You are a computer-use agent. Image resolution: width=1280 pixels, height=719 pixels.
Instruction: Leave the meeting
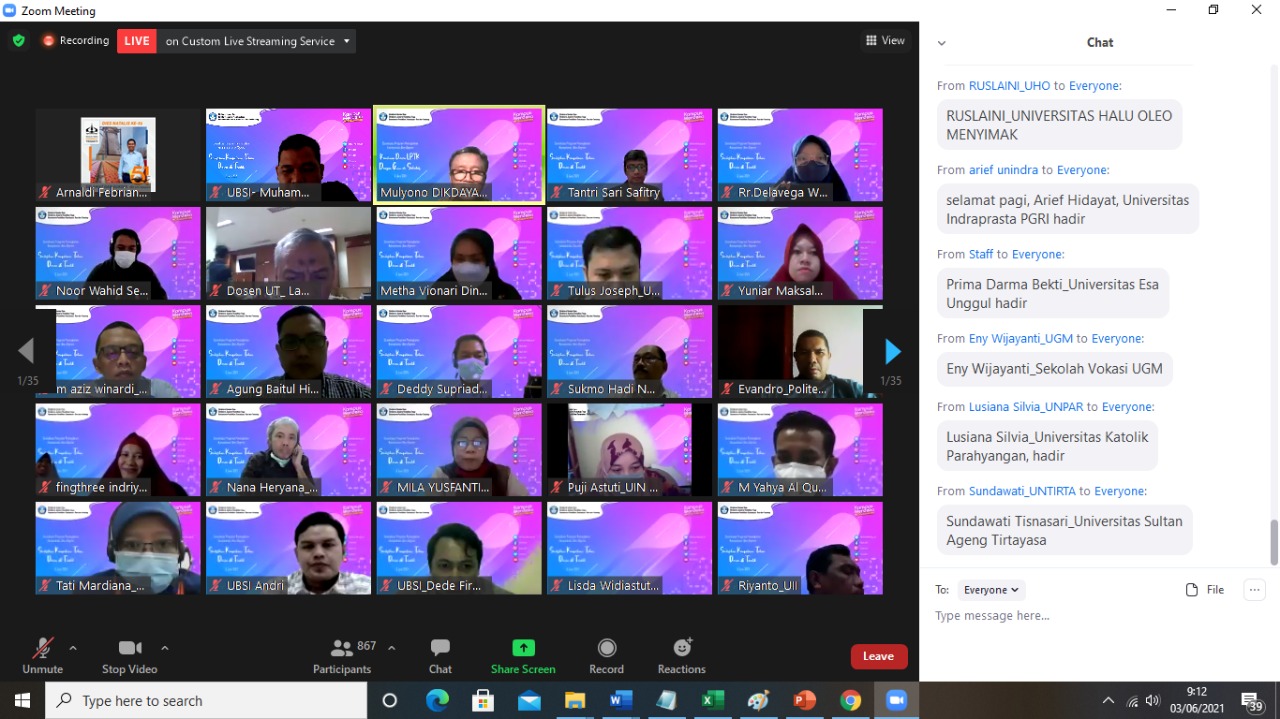[x=879, y=656]
